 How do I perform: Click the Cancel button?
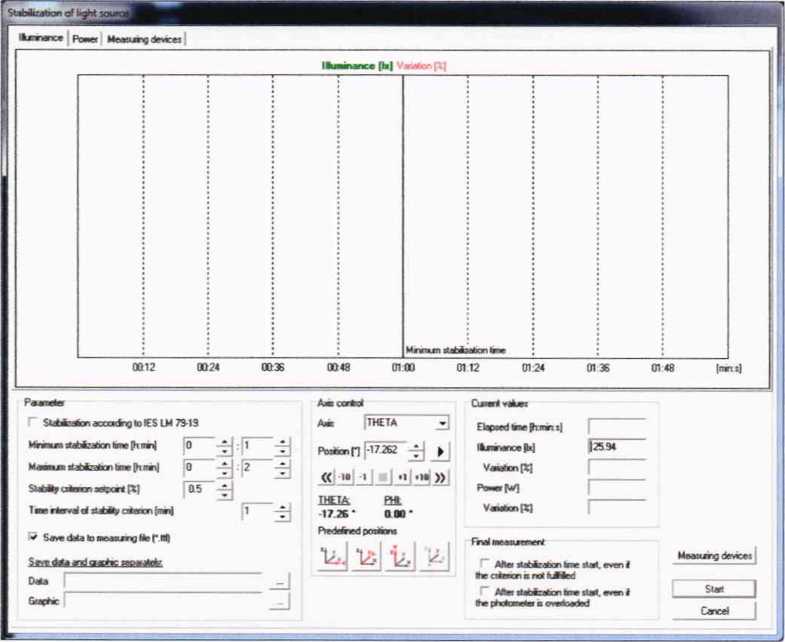click(714, 610)
